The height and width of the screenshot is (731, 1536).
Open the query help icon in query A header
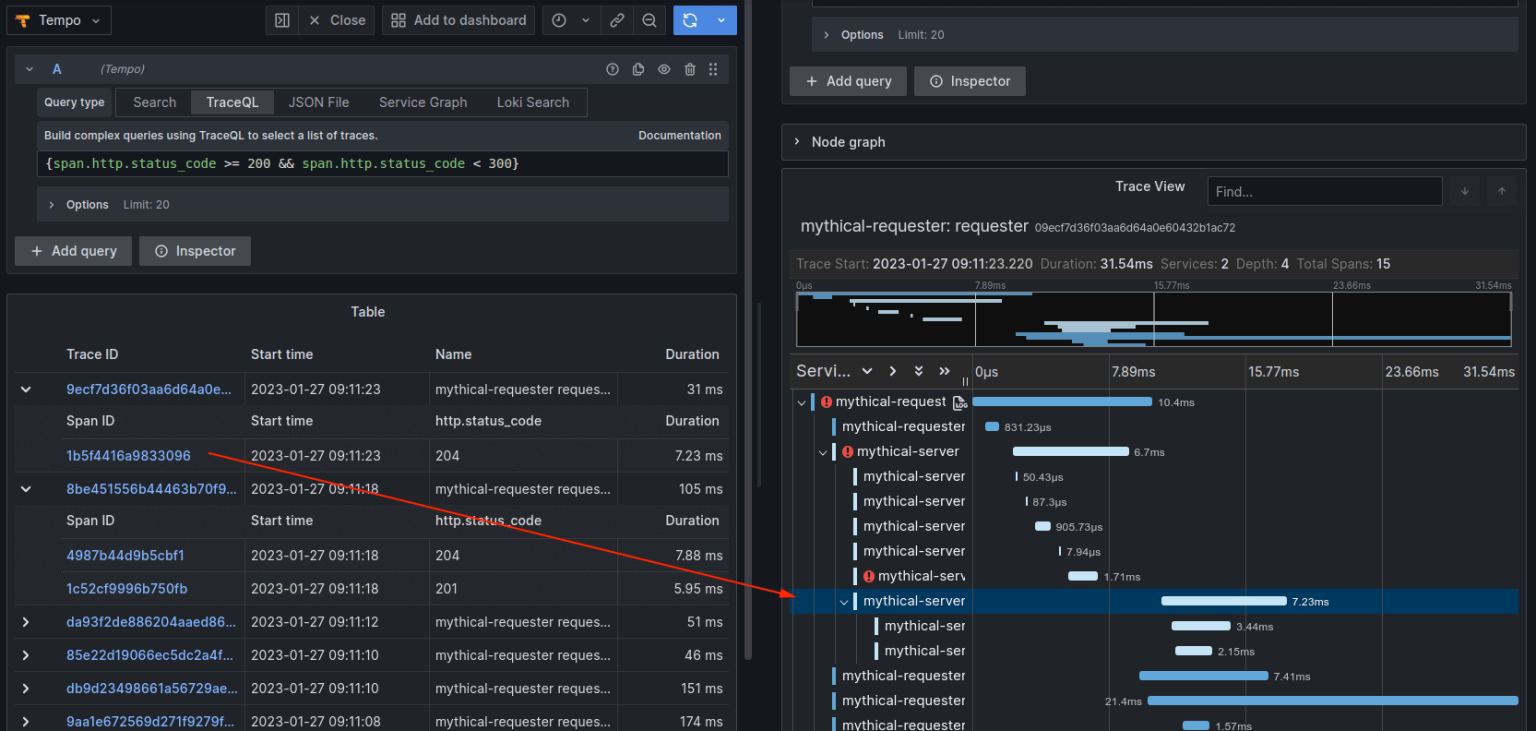[x=612, y=69]
